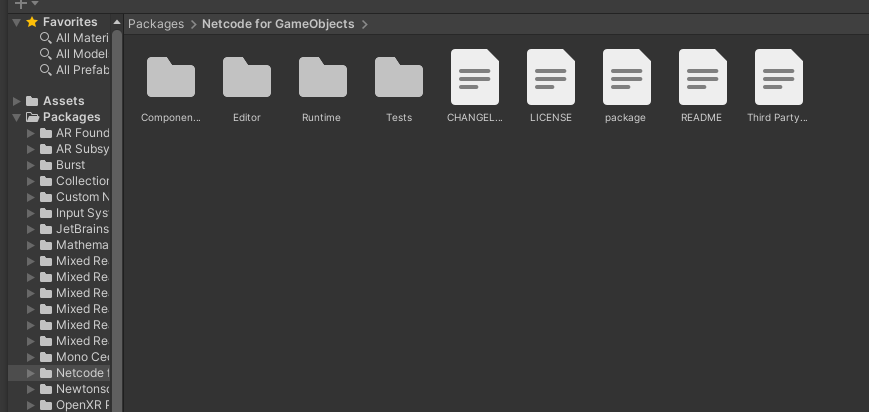This screenshot has width=869, height=412.
Task: Click the search icon beside All Models
Action: point(46,54)
